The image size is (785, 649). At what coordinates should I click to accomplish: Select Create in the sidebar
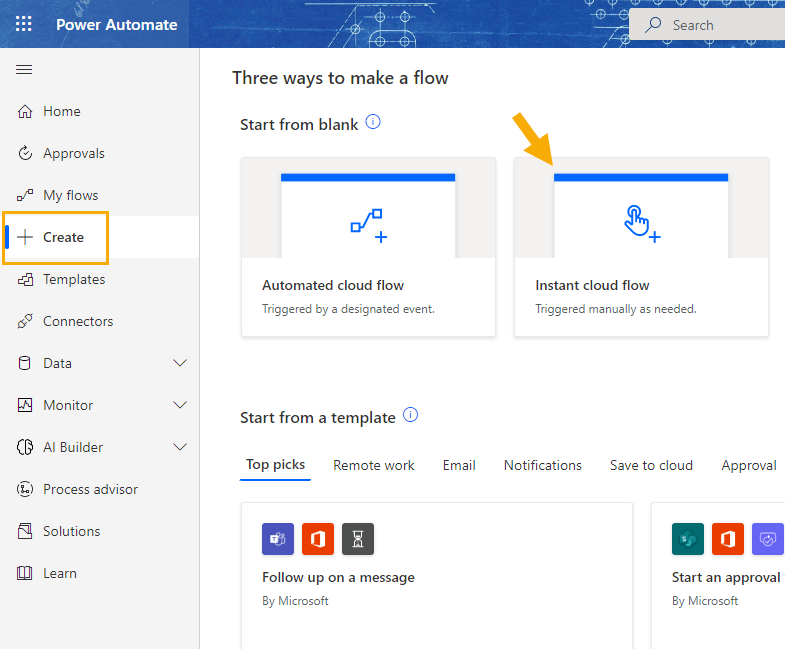(100, 237)
